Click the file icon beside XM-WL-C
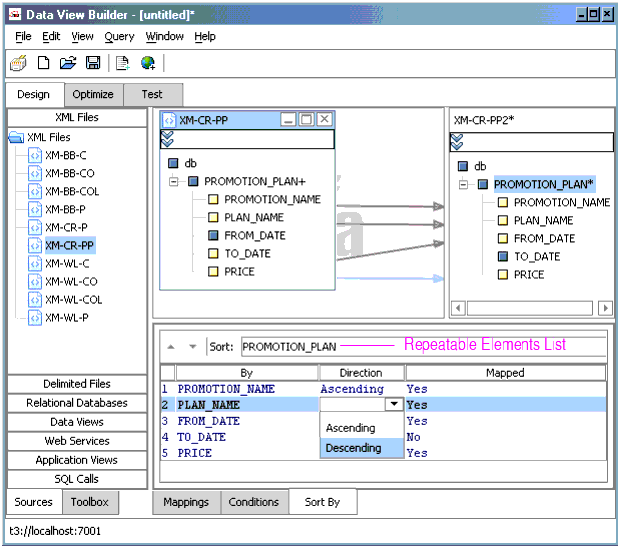Image resolution: width=620 pixels, height=547 pixels. coord(35,263)
